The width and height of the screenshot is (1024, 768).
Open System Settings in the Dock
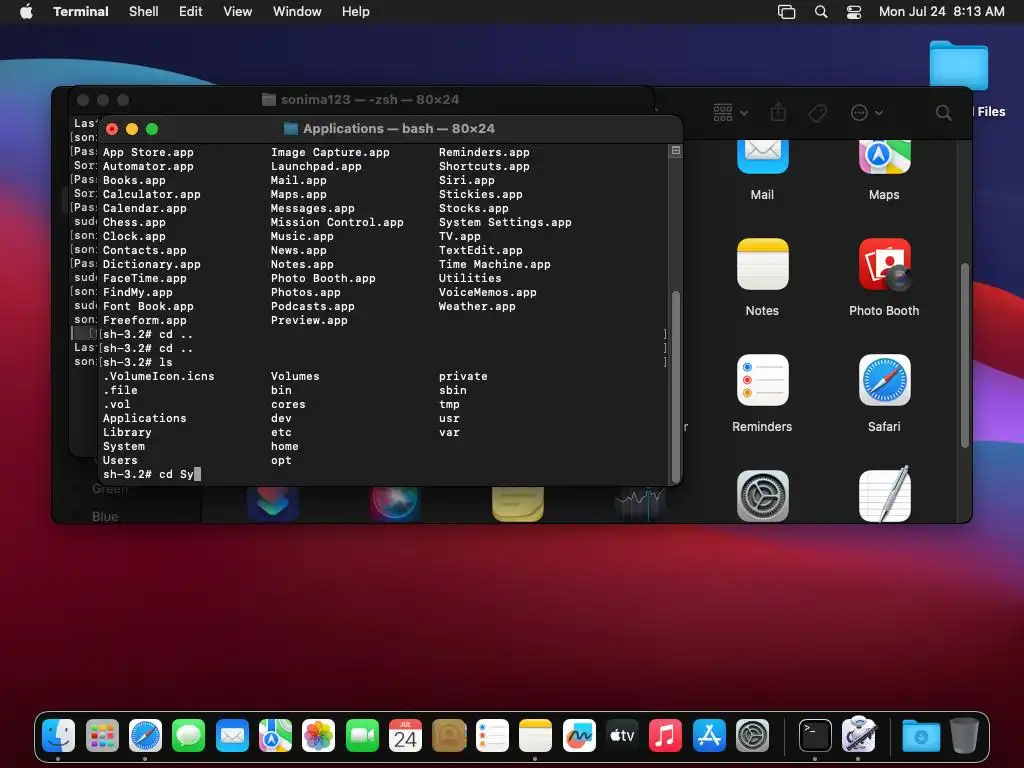pyautogui.click(x=752, y=735)
